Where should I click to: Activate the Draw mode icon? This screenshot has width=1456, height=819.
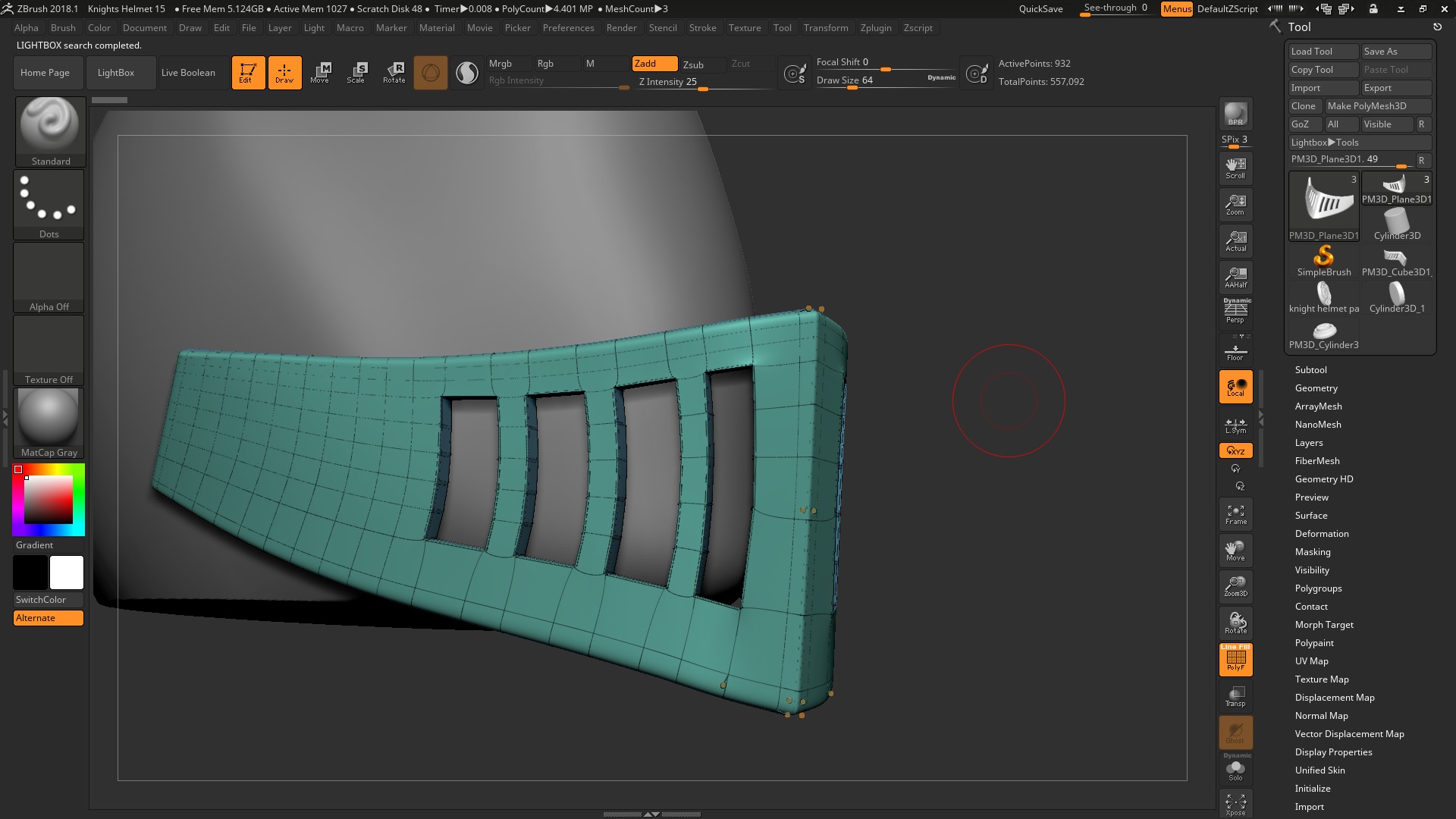284,73
